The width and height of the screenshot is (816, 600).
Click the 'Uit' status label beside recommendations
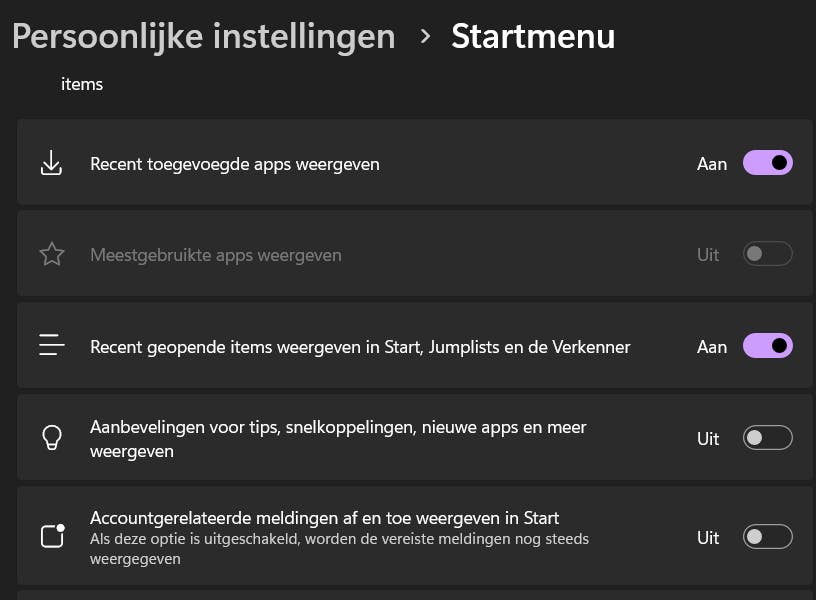708,439
